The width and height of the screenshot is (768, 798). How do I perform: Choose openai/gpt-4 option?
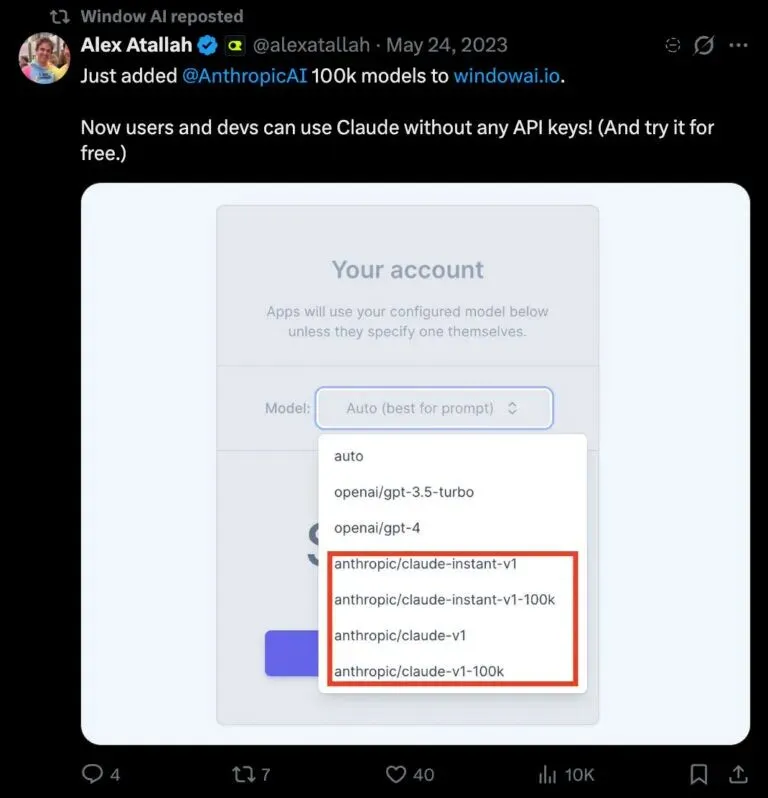(377, 528)
